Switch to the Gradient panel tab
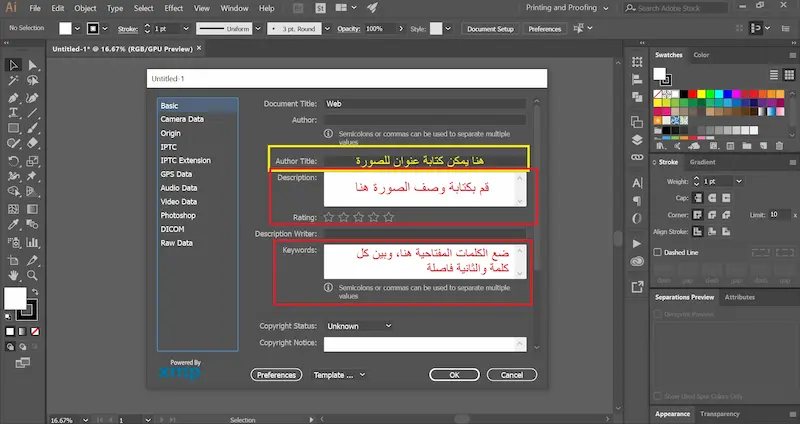 703,162
